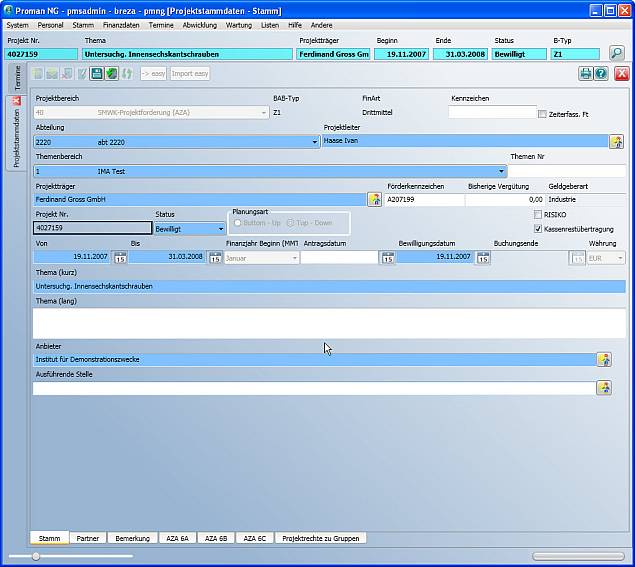Click the magnifier search icon beside B-Typ
The height and width of the screenshot is (567, 635).
point(617,53)
